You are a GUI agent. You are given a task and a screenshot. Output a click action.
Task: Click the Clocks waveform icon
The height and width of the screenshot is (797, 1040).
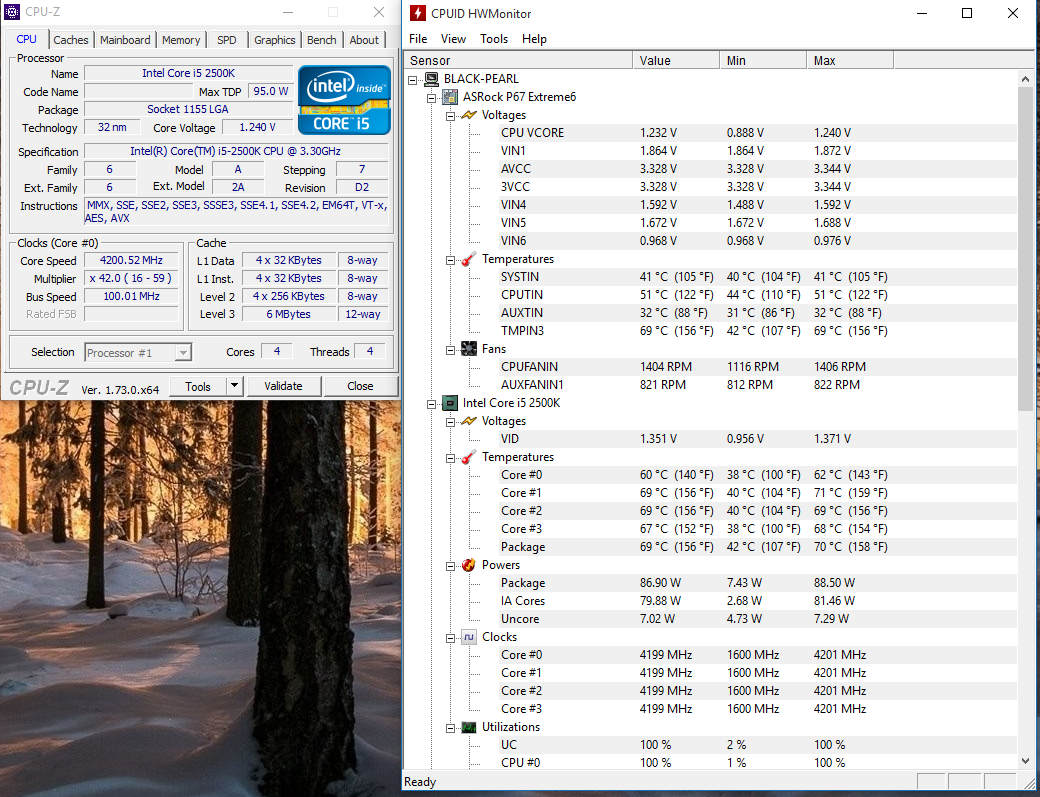pyautogui.click(x=469, y=637)
